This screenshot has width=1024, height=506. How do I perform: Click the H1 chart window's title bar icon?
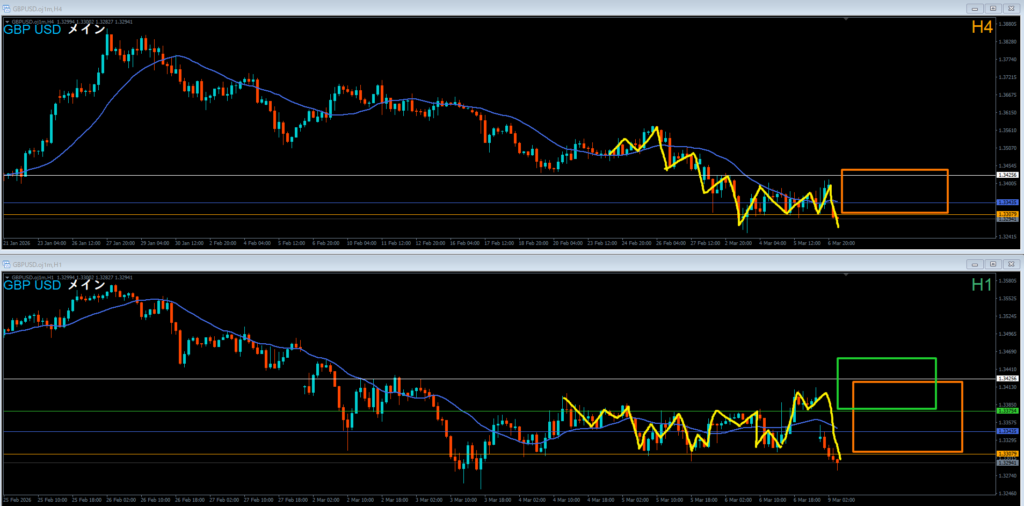(6, 264)
